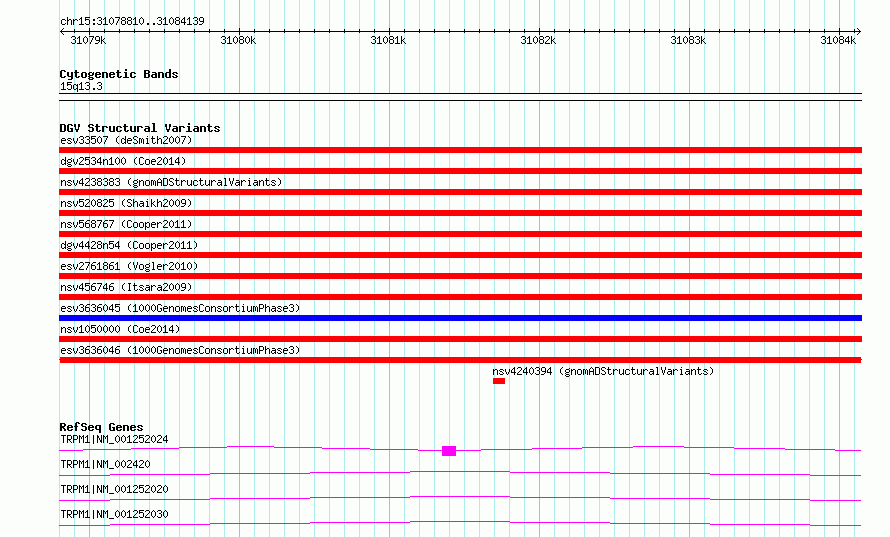The height and width of the screenshot is (537, 890).
Task: Click the magenta exon box of TRPM1 NM_001252024
Action: click(x=449, y=451)
